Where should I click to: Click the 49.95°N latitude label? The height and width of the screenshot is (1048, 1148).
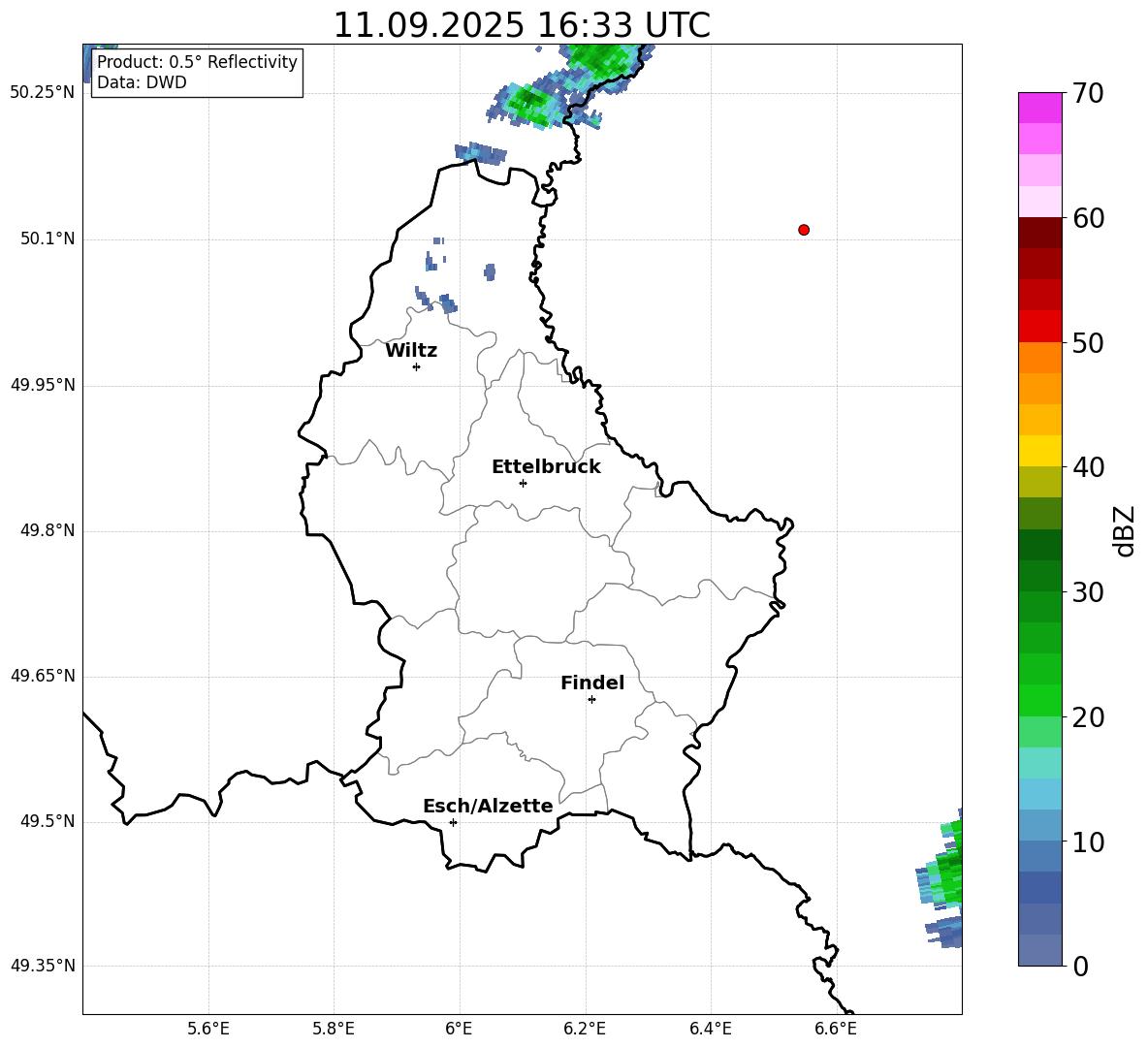[43, 385]
